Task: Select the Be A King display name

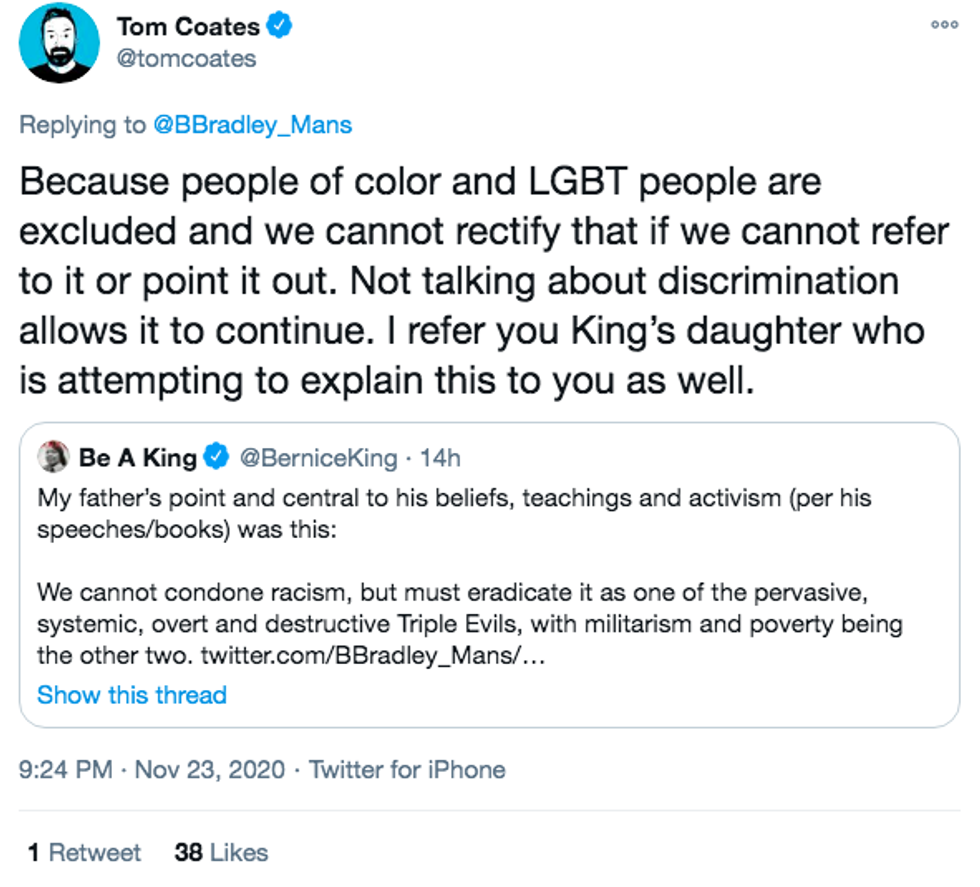Action: tap(138, 458)
